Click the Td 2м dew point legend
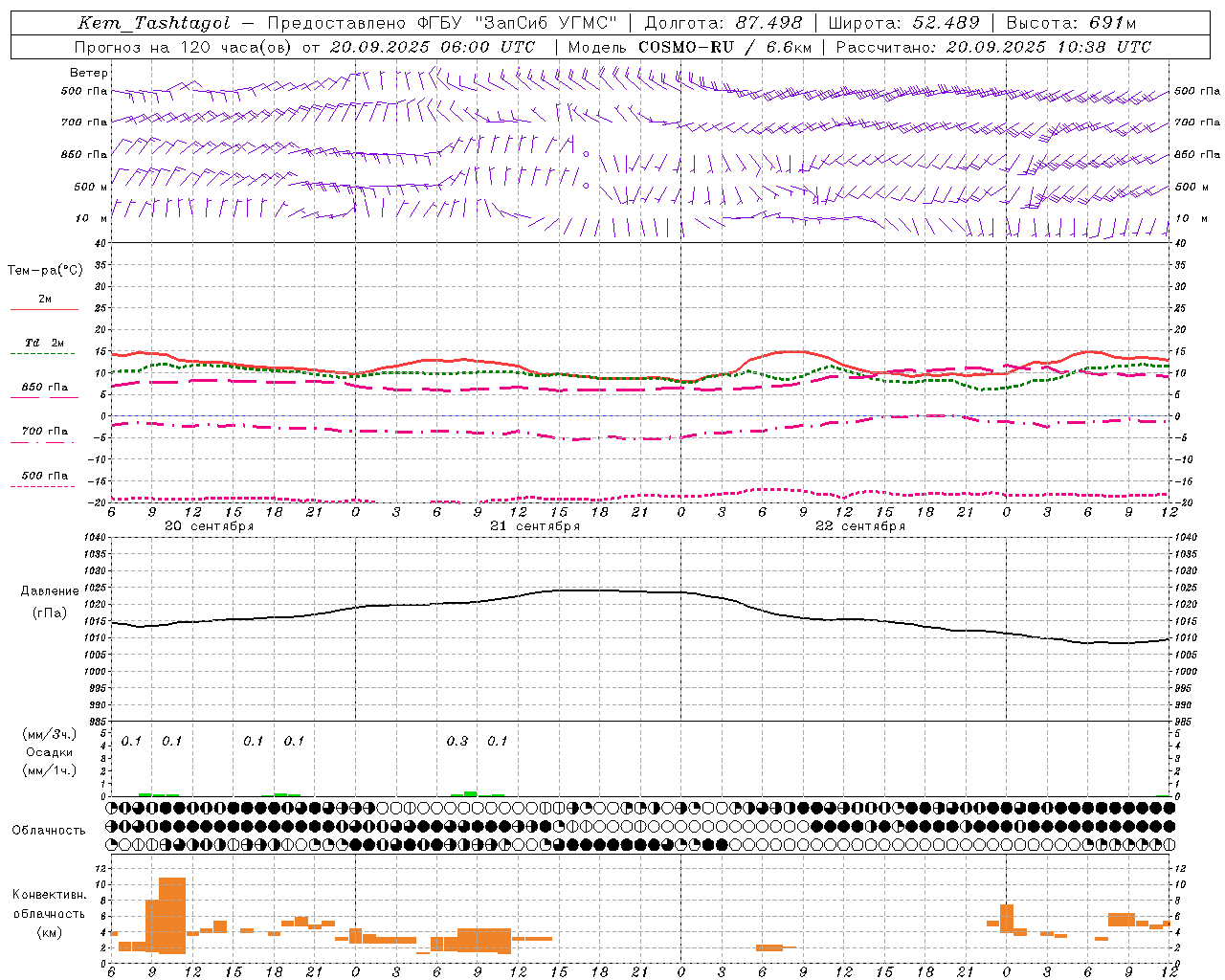Viewport: 1225px width, 980px height. tap(44, 343)
